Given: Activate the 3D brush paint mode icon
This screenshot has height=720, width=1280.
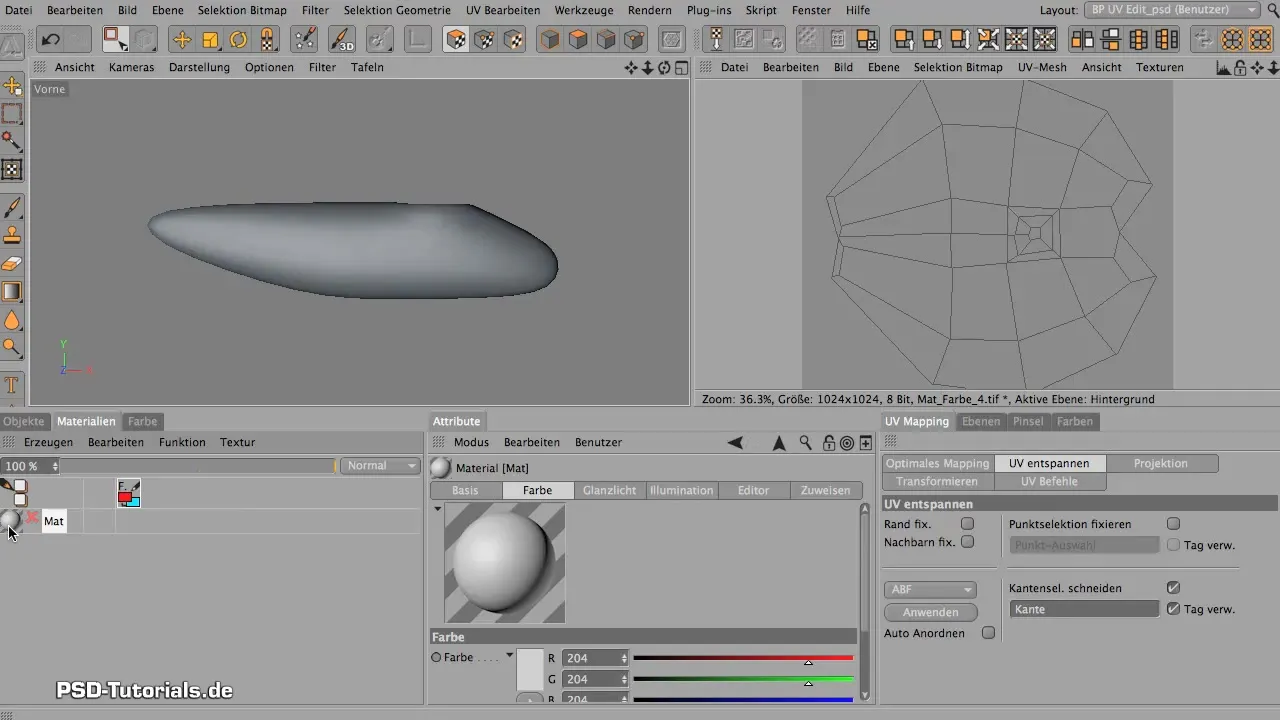Looking at the screenshot, I should [342, 40].
